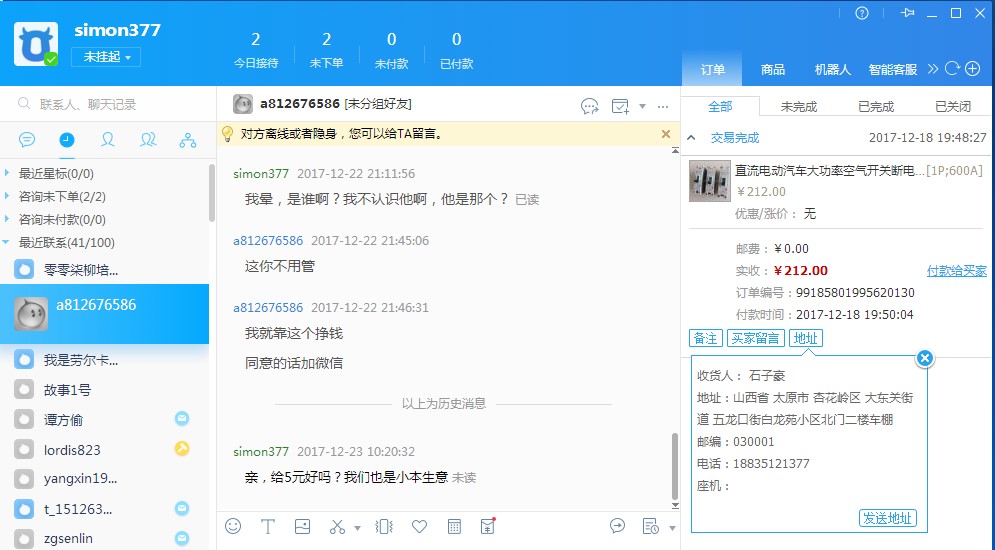Click the 买家留言 button
995x550 pixels.
(755, 338)
